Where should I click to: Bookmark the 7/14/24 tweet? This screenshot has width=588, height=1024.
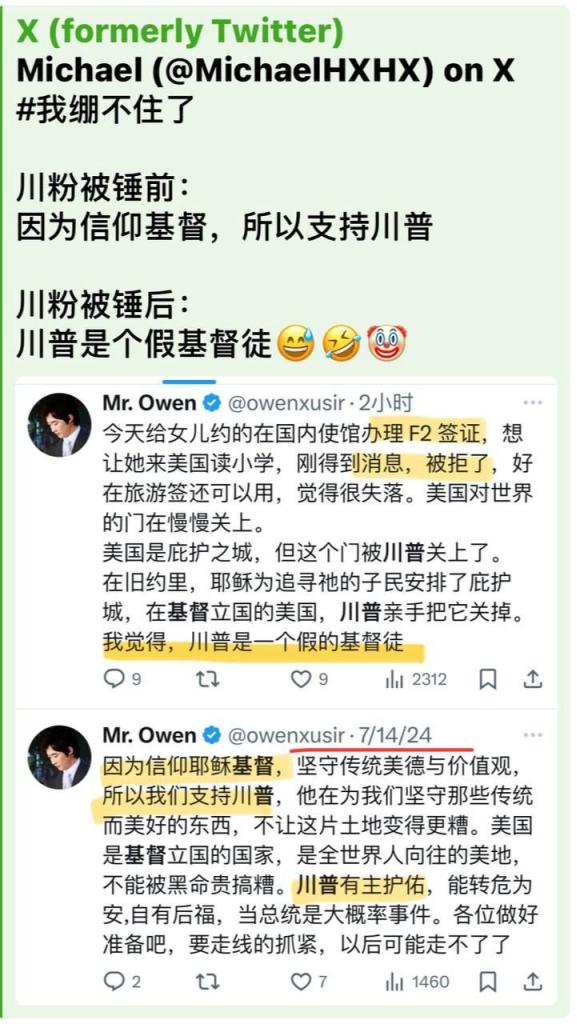point(488,982)
